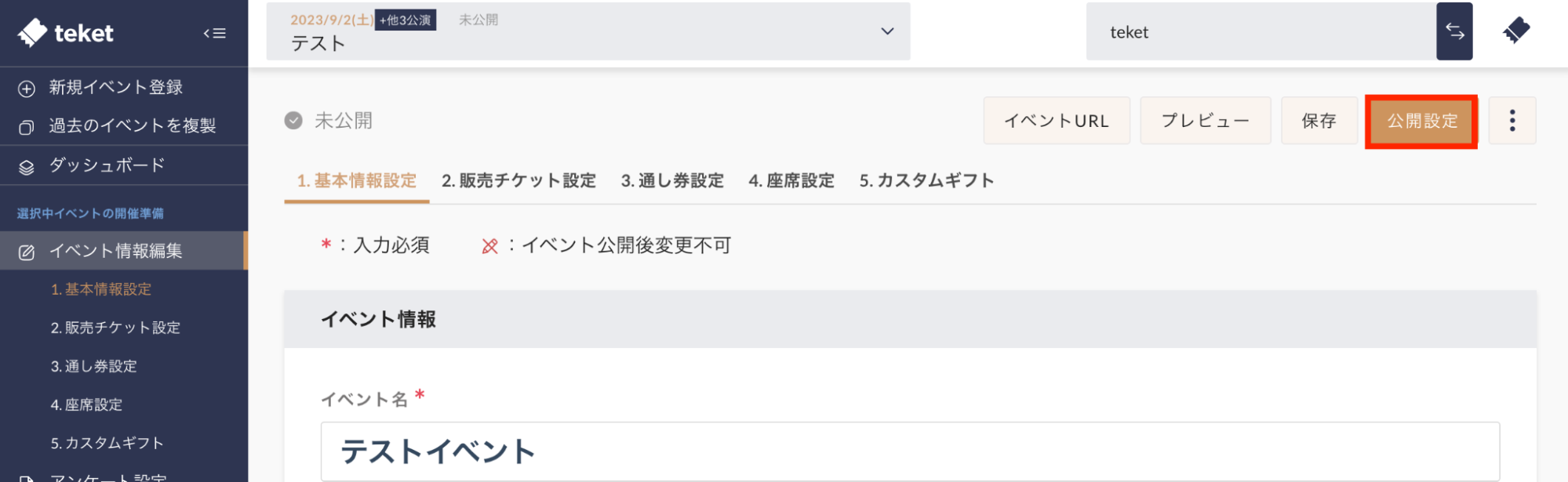Click the イベント名 input field
The image size is (1568, 482).
(x=910, y=451)
